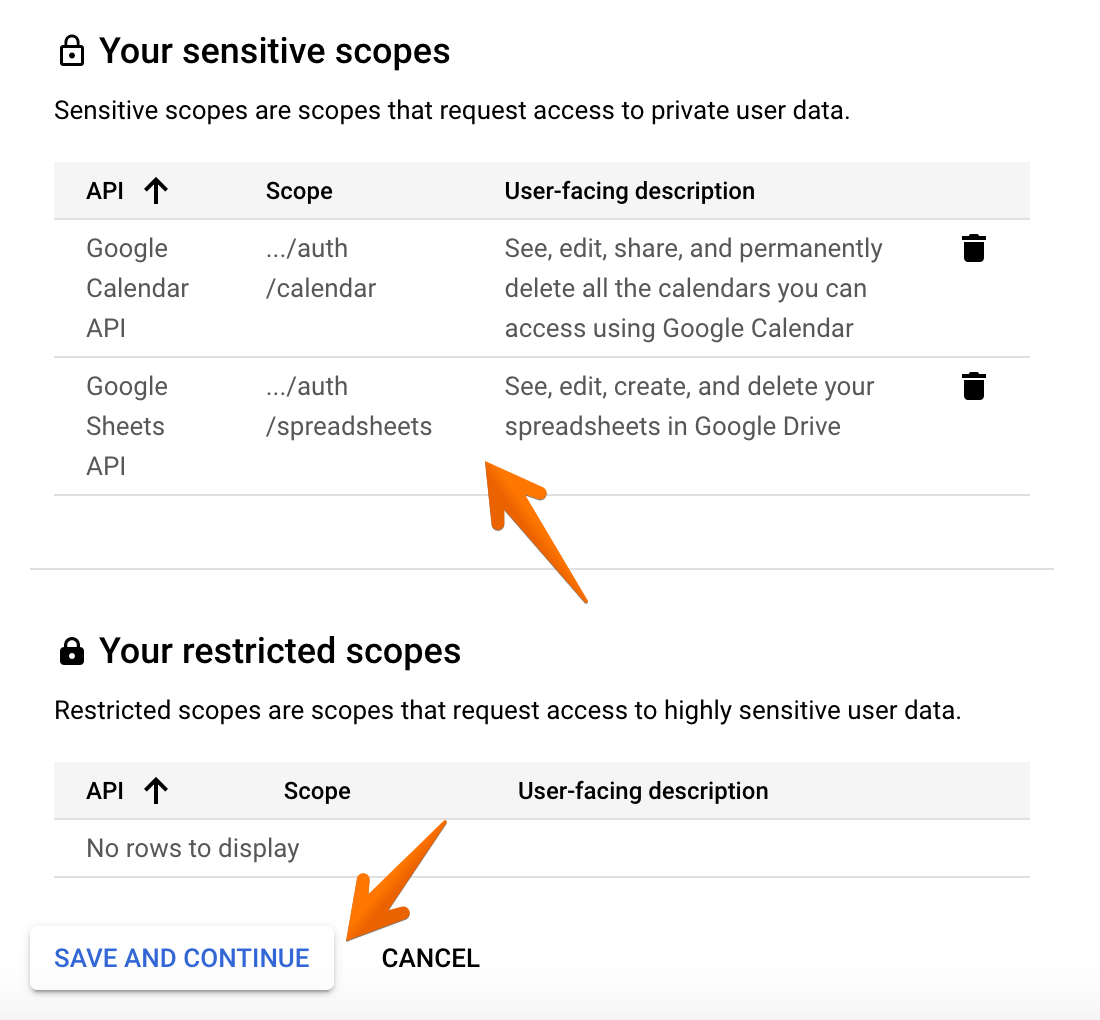Click the .../auth/spreadsheets scope cell
The image size is (1100, 1020).
click(x=348, y=406)
